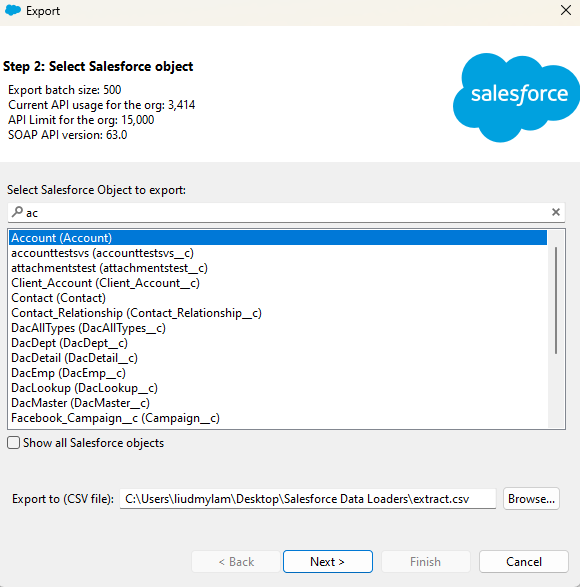Select DacDetail (DacDetail__c) object

tap(277, 358)
